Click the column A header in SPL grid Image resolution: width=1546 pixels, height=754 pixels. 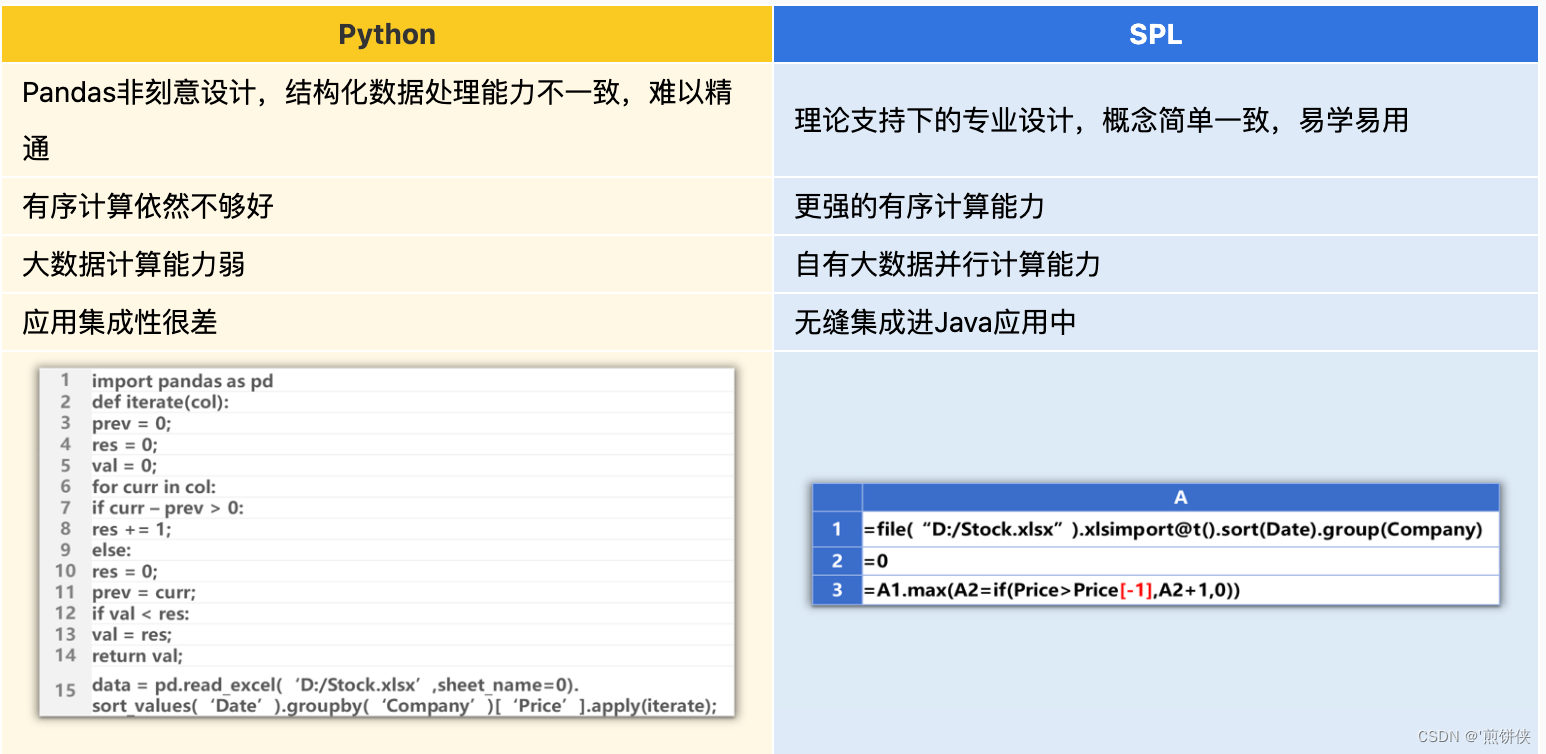1180,497
